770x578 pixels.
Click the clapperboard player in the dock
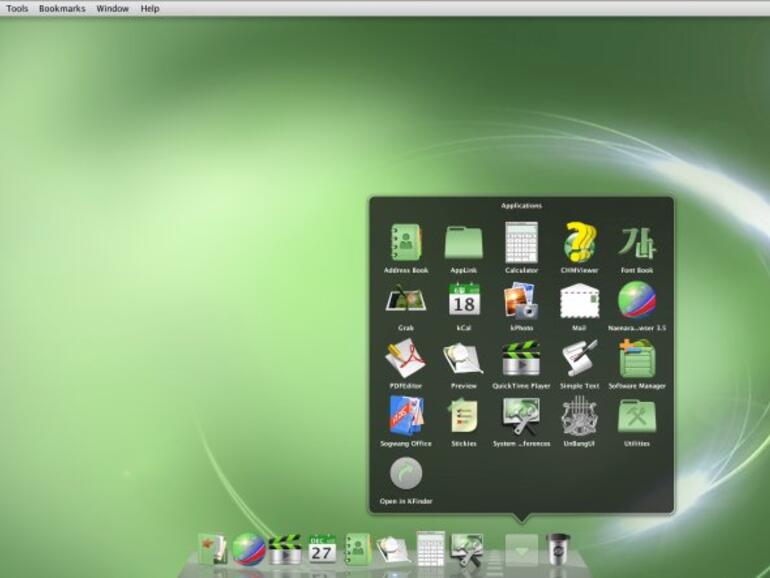point(285,550)
